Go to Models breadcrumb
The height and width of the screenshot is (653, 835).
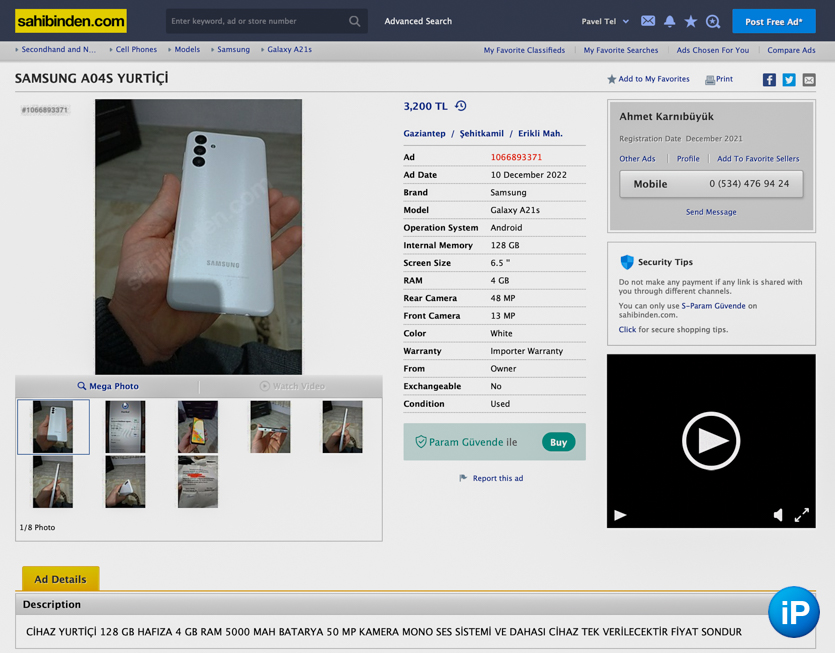click(187, 50)
